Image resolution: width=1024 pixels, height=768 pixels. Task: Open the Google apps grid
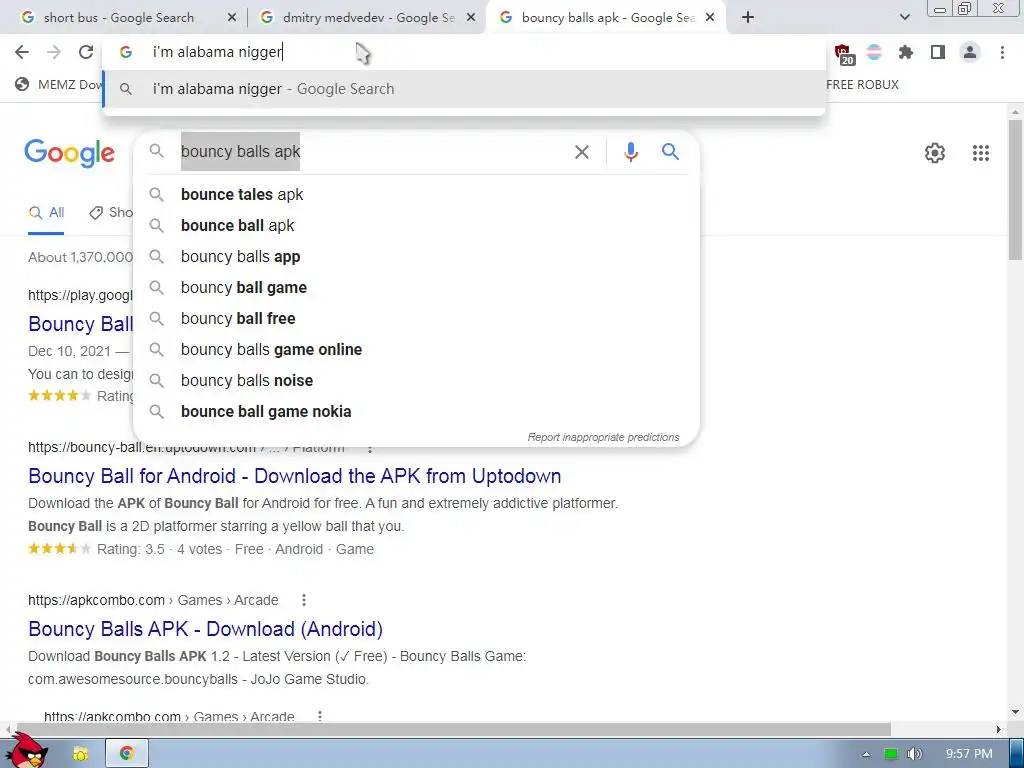(980, 153)
